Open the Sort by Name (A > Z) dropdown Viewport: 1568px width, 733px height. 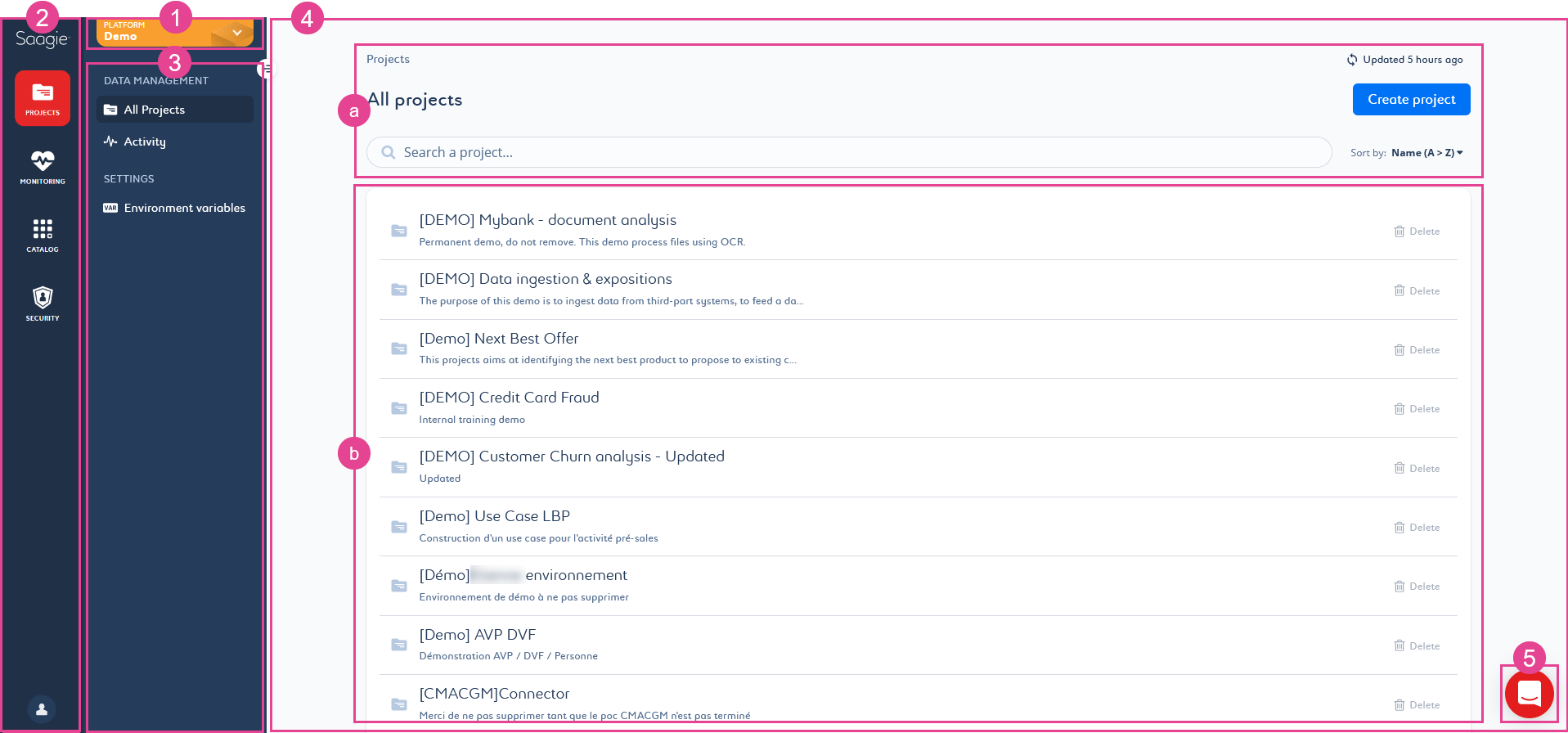point(1426,153)
